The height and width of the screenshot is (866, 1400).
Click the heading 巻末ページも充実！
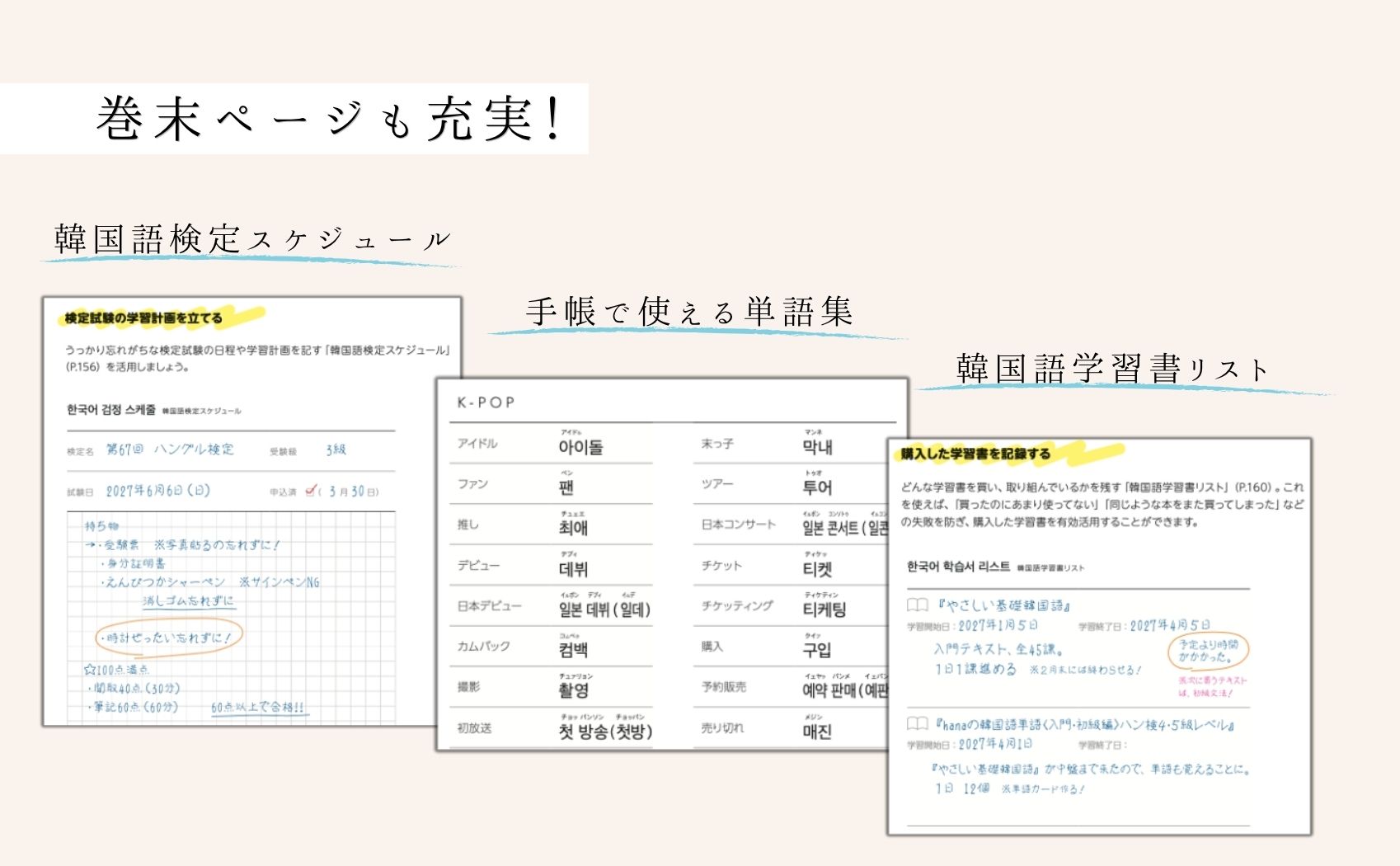(x=329, y=118)
